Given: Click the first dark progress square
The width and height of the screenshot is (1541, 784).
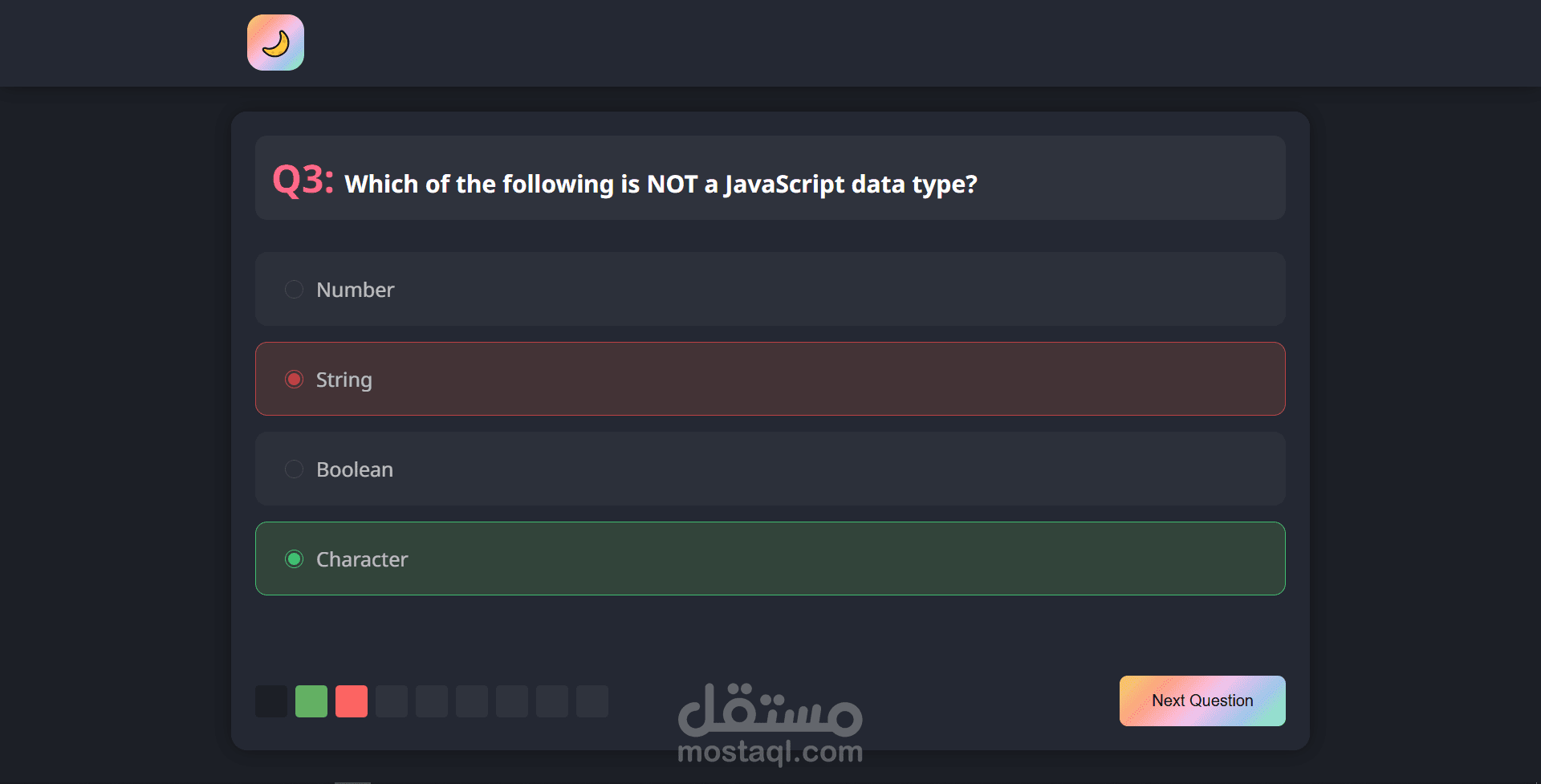Looking at the screenshot, I should coord(271,701).
